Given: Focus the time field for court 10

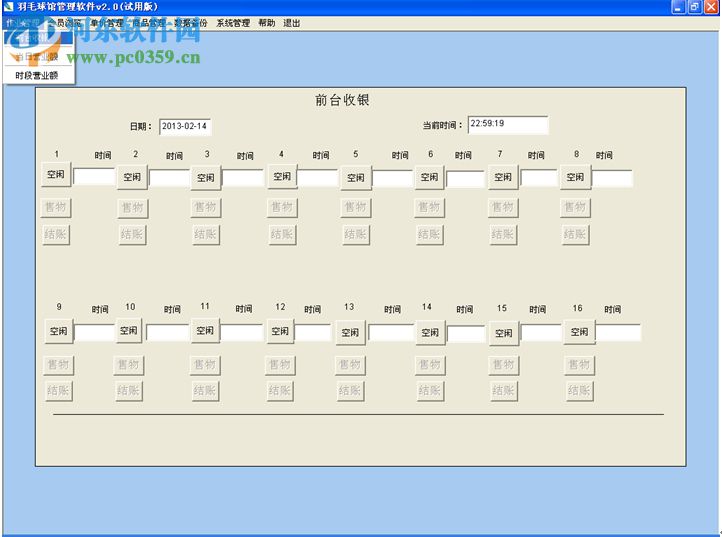Looking at the screenshot, I should (168, 333).
